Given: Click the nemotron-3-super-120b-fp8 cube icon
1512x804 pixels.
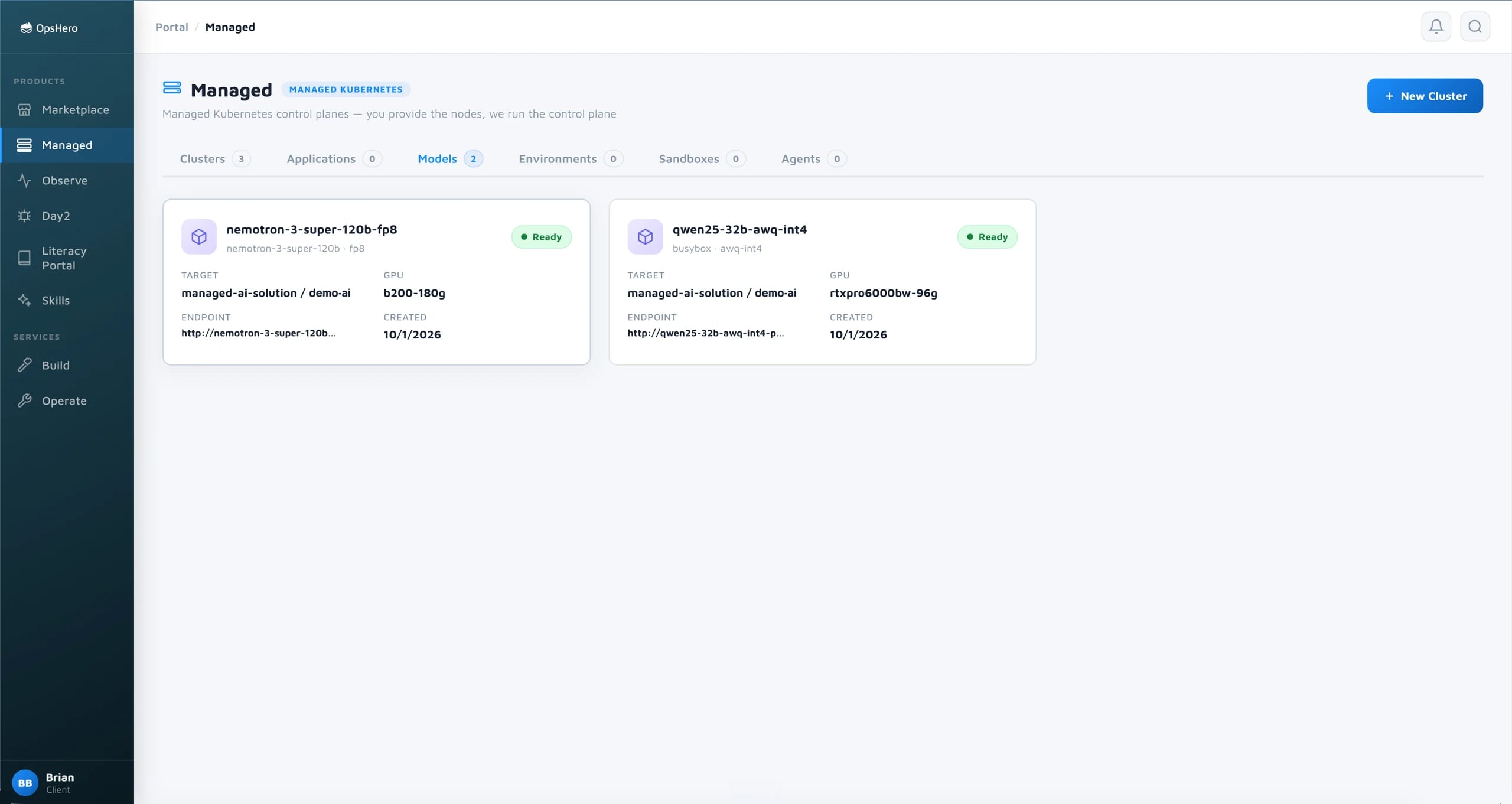Looking at the screenshot, I should 199,237.
